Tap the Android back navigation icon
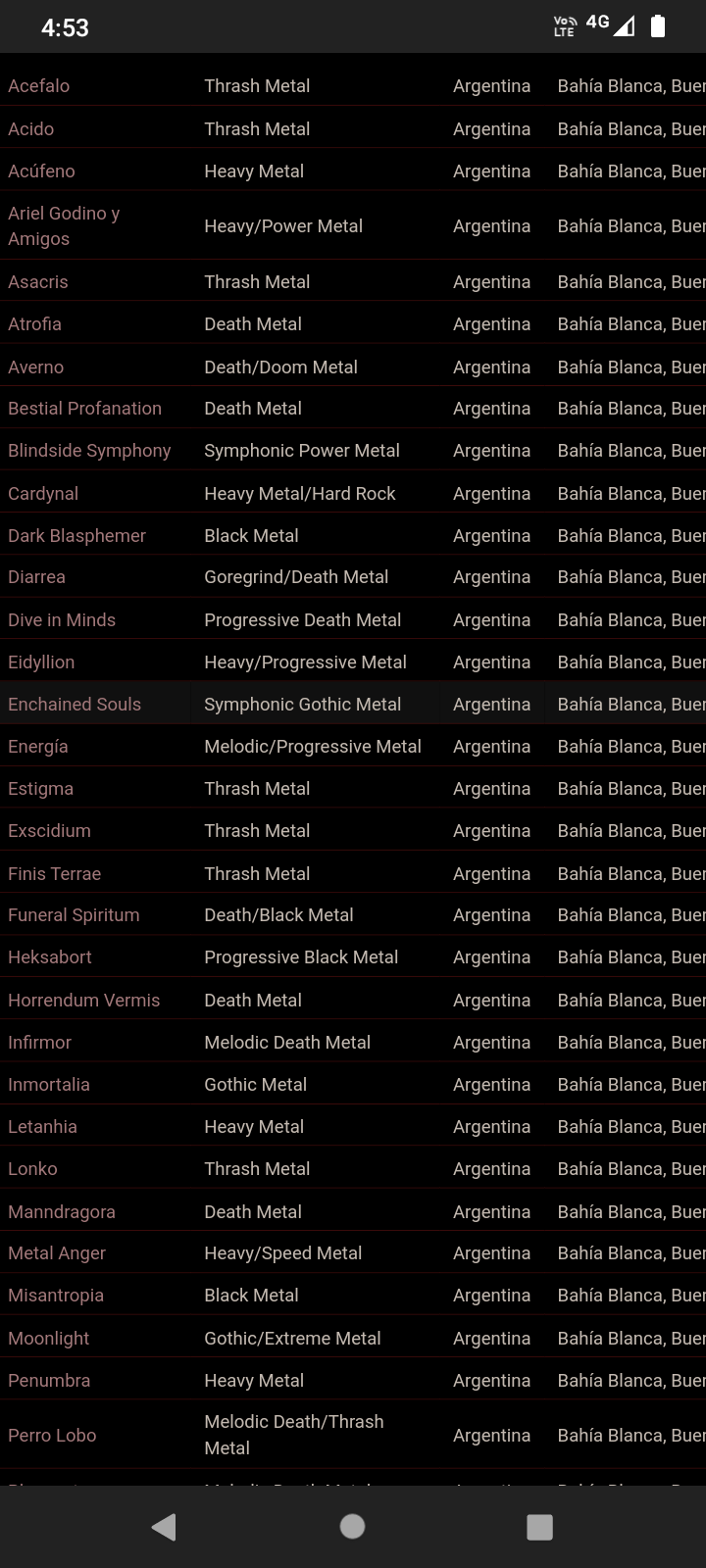This screenshot has width=706, height=1568. coord(165,1526)
